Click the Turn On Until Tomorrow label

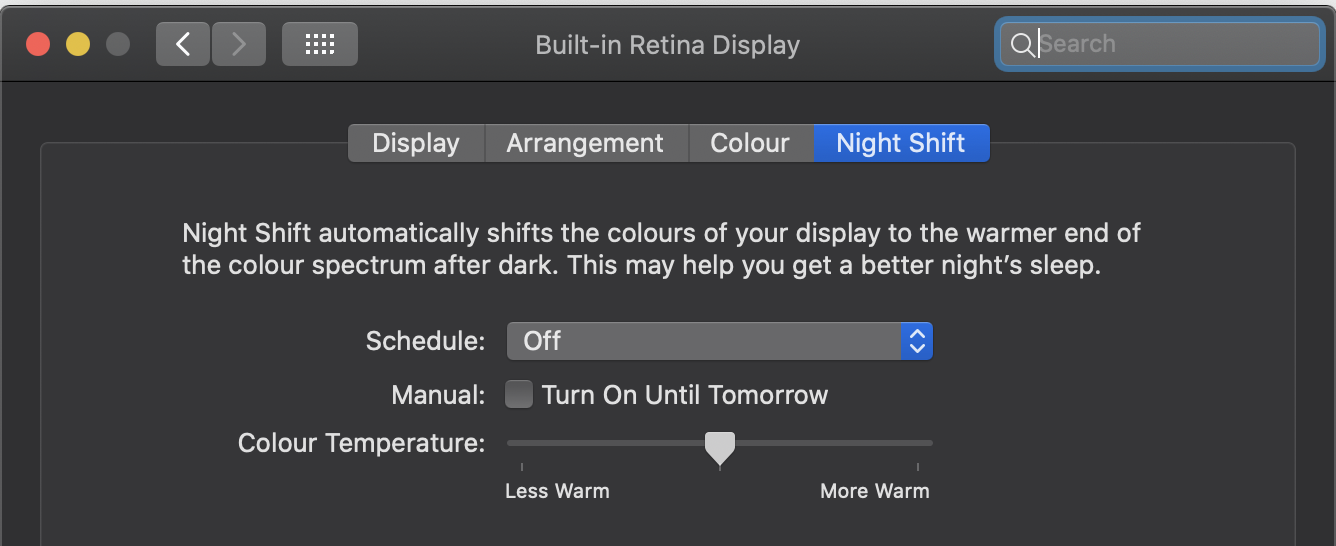click(x=685, y=395)
